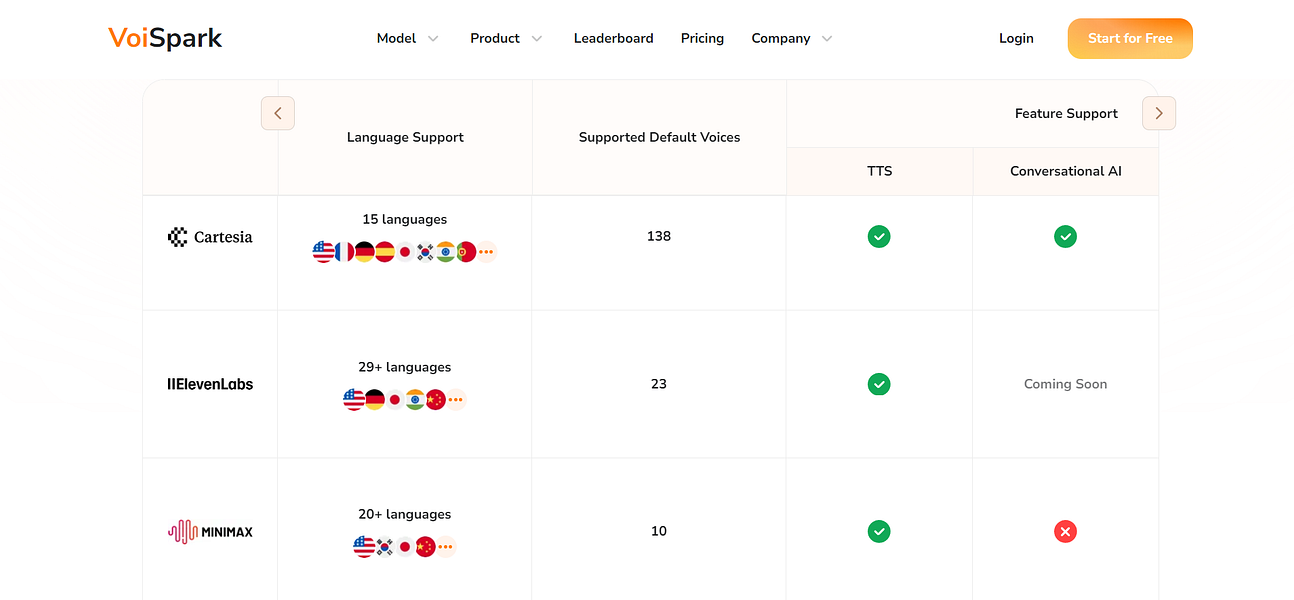Click the MiniMax logo

[x=210, y=531]
